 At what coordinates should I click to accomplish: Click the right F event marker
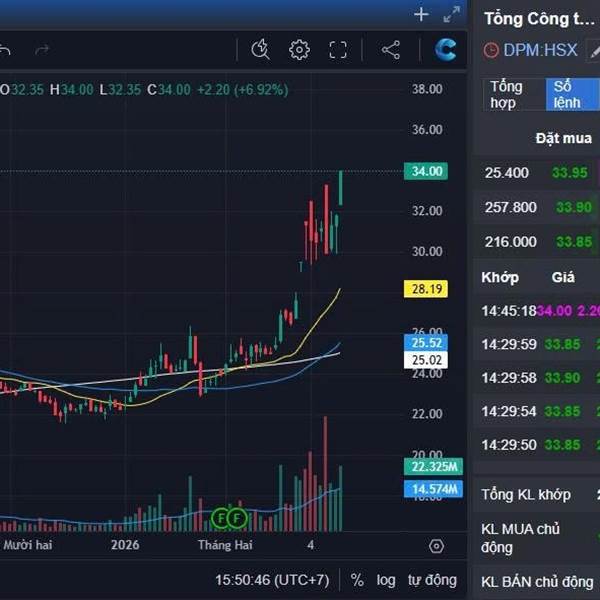[237, 518]
